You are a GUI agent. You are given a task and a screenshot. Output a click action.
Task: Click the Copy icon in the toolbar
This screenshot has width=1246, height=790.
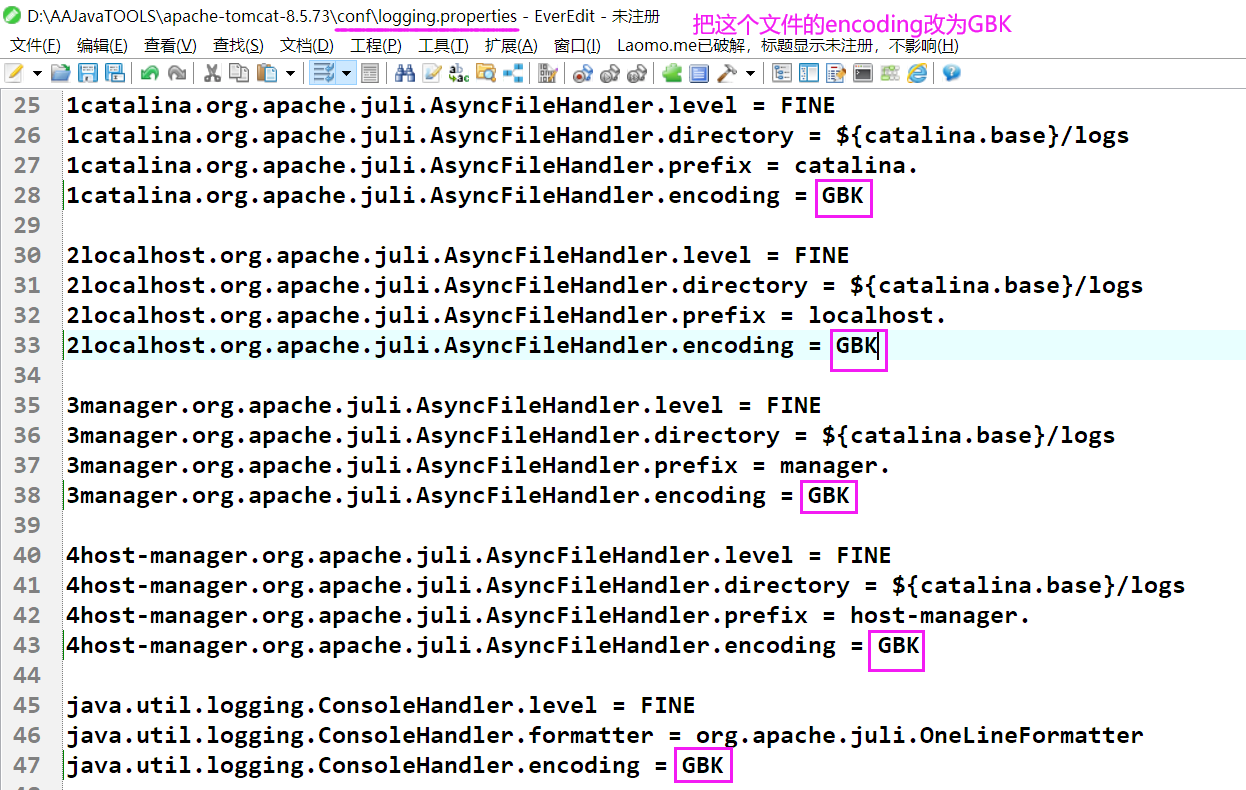[239, 73]
